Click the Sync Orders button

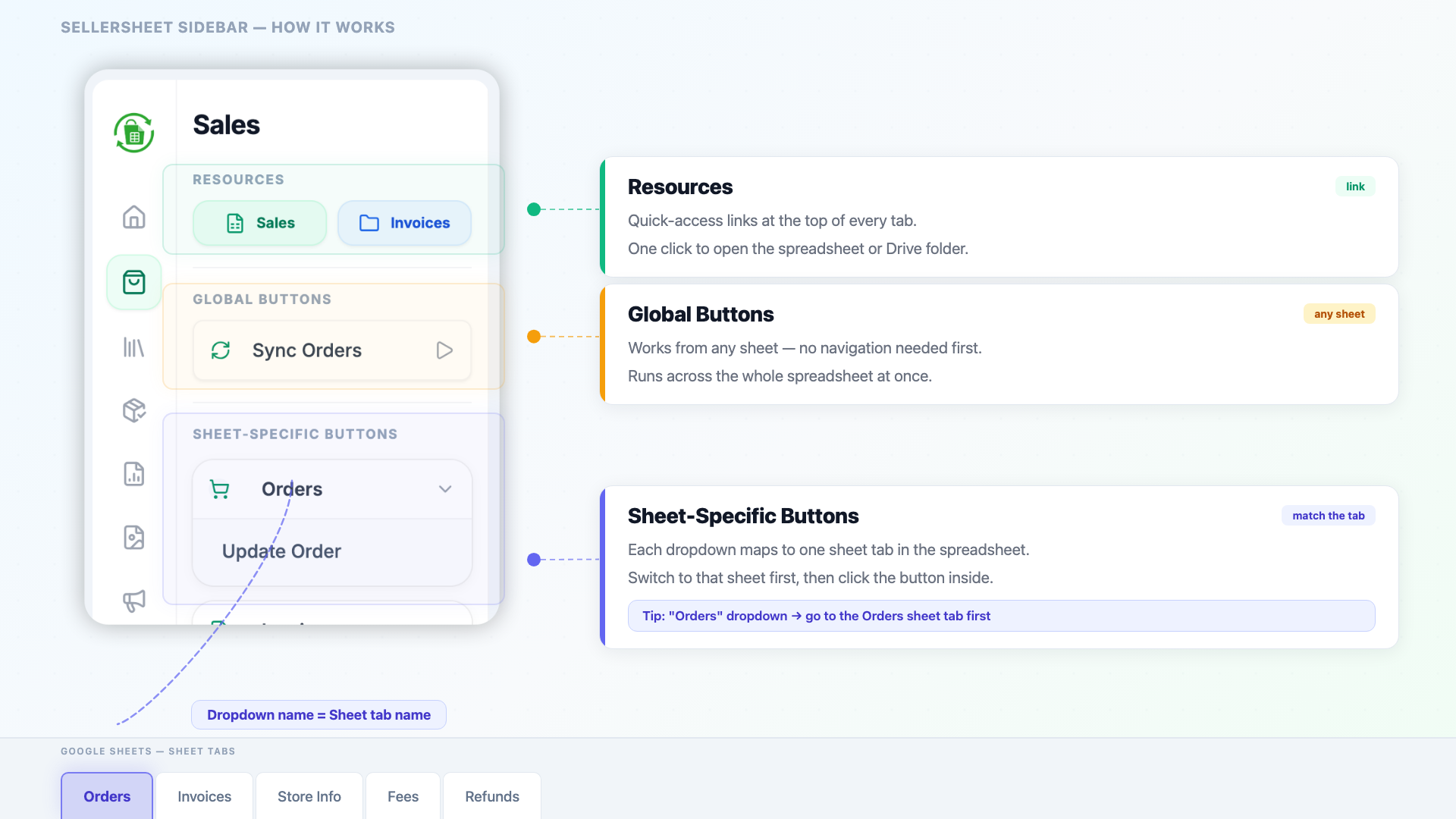[x=331, y=350]
